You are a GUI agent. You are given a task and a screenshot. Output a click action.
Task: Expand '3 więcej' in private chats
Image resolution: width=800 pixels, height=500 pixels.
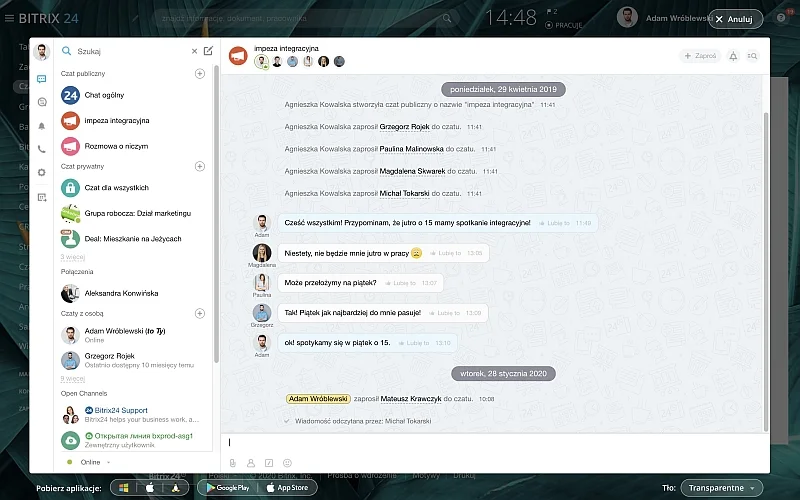(x=72, y=257)
